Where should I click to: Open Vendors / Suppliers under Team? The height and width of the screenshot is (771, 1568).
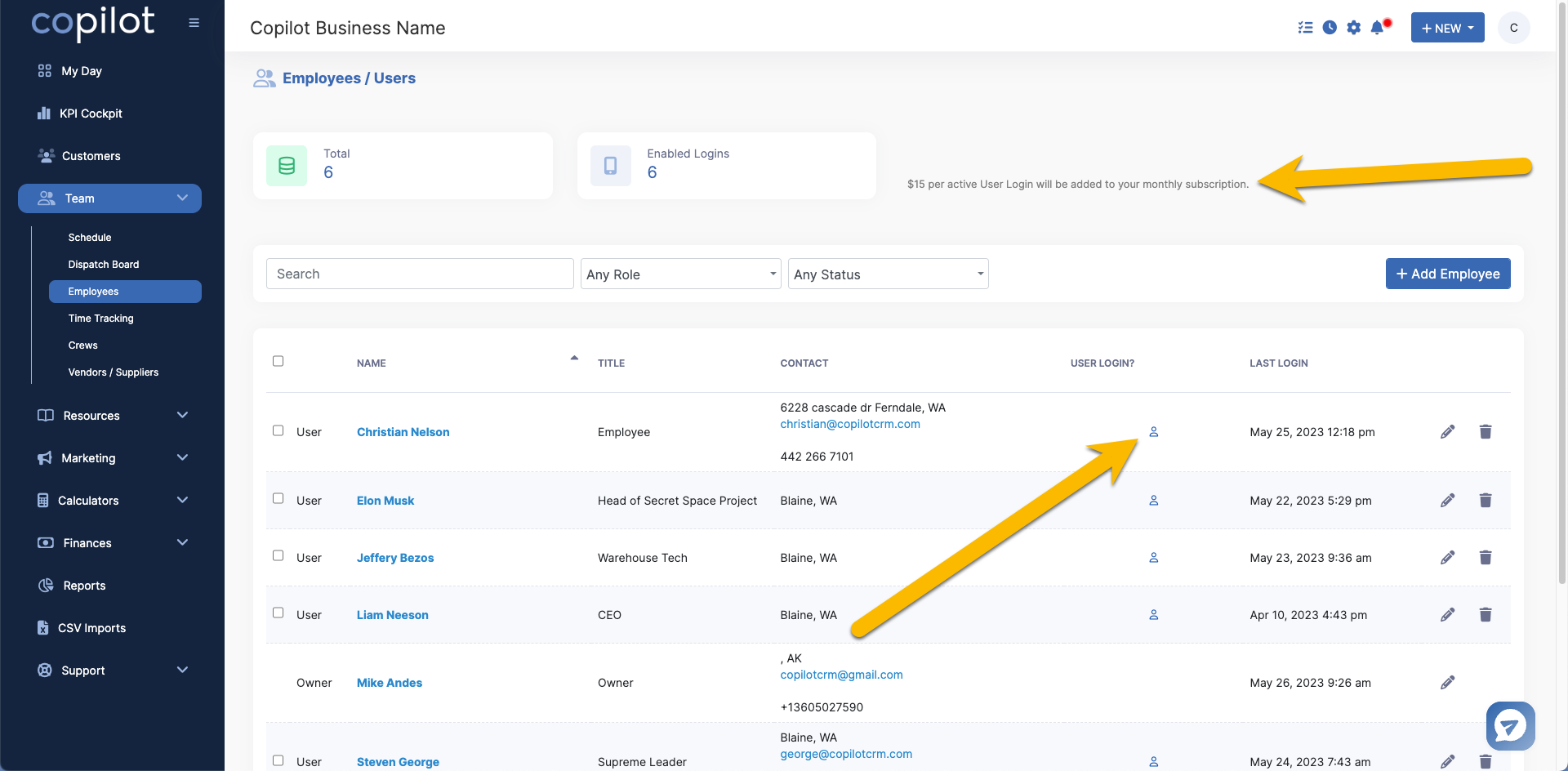tap(114, 372)
